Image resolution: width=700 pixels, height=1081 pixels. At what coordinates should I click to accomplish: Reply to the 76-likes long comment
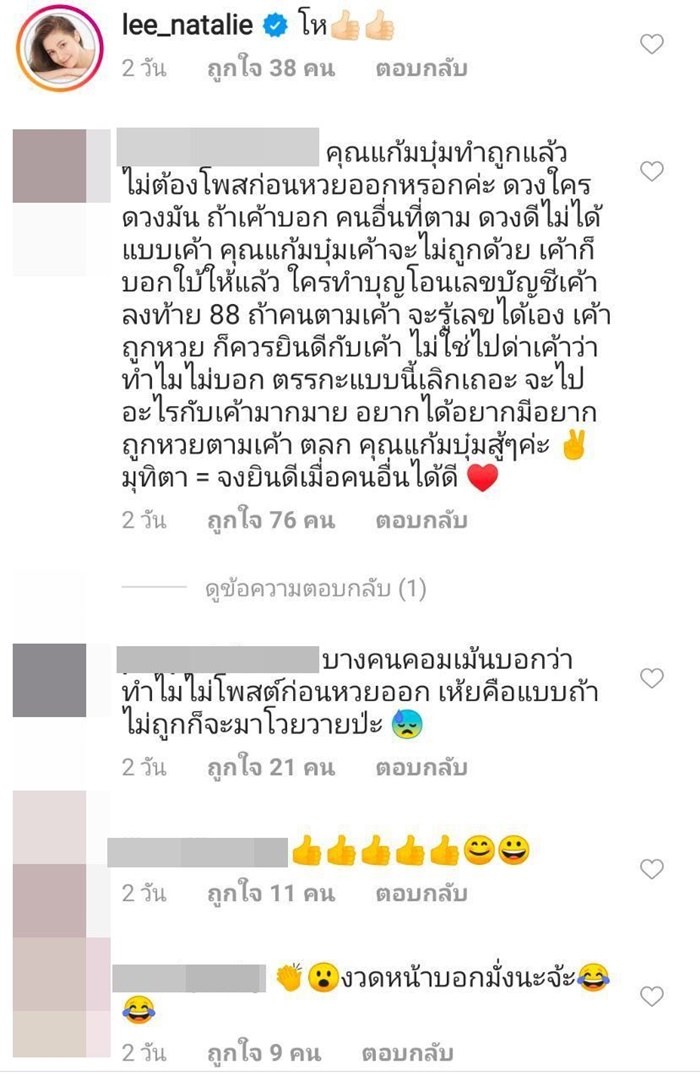point(421,521)
